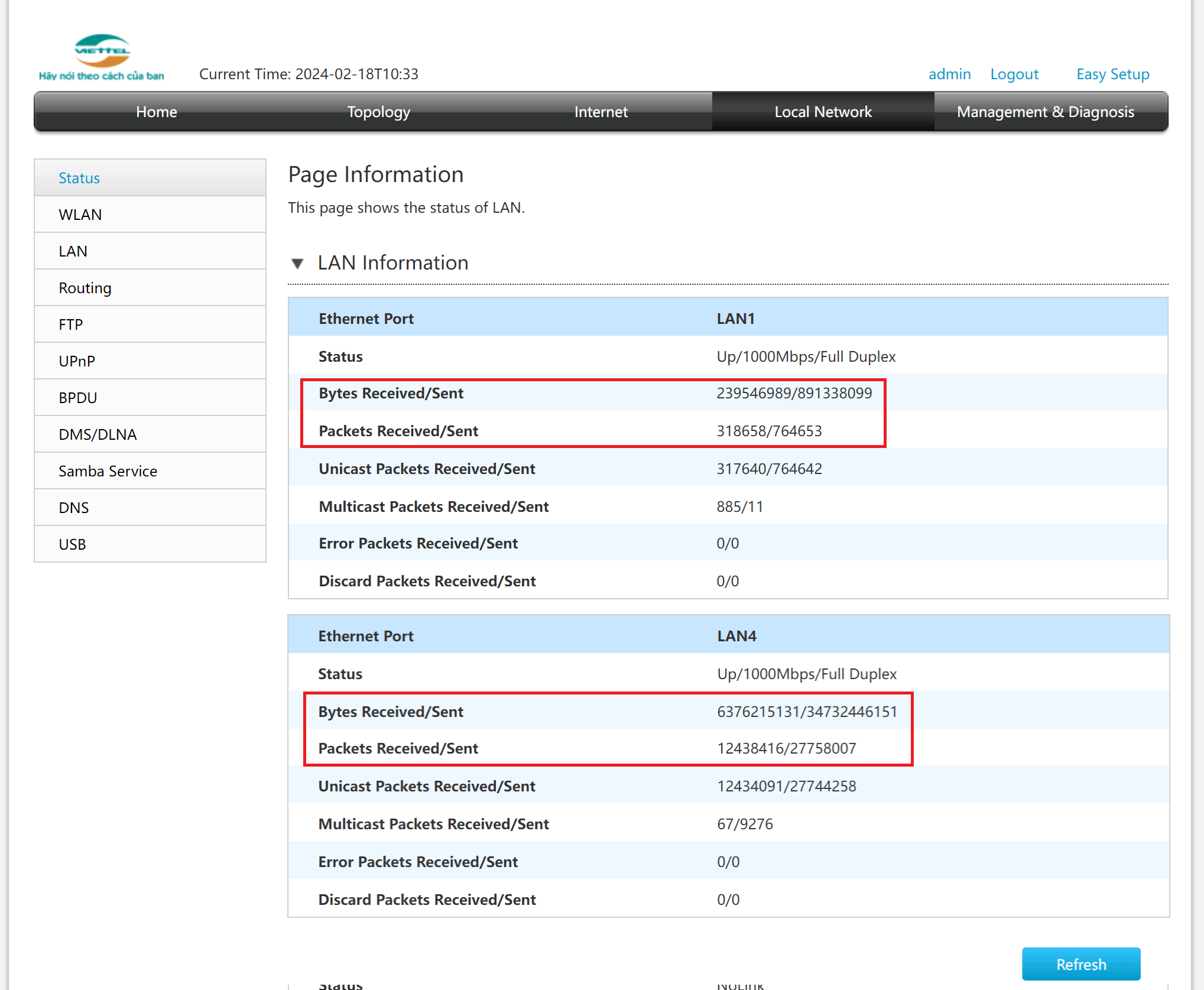Switch to the Topology tab
The height and width of the screenshot is (990, 1204).
pyautogui.click(x=379, y=112)
